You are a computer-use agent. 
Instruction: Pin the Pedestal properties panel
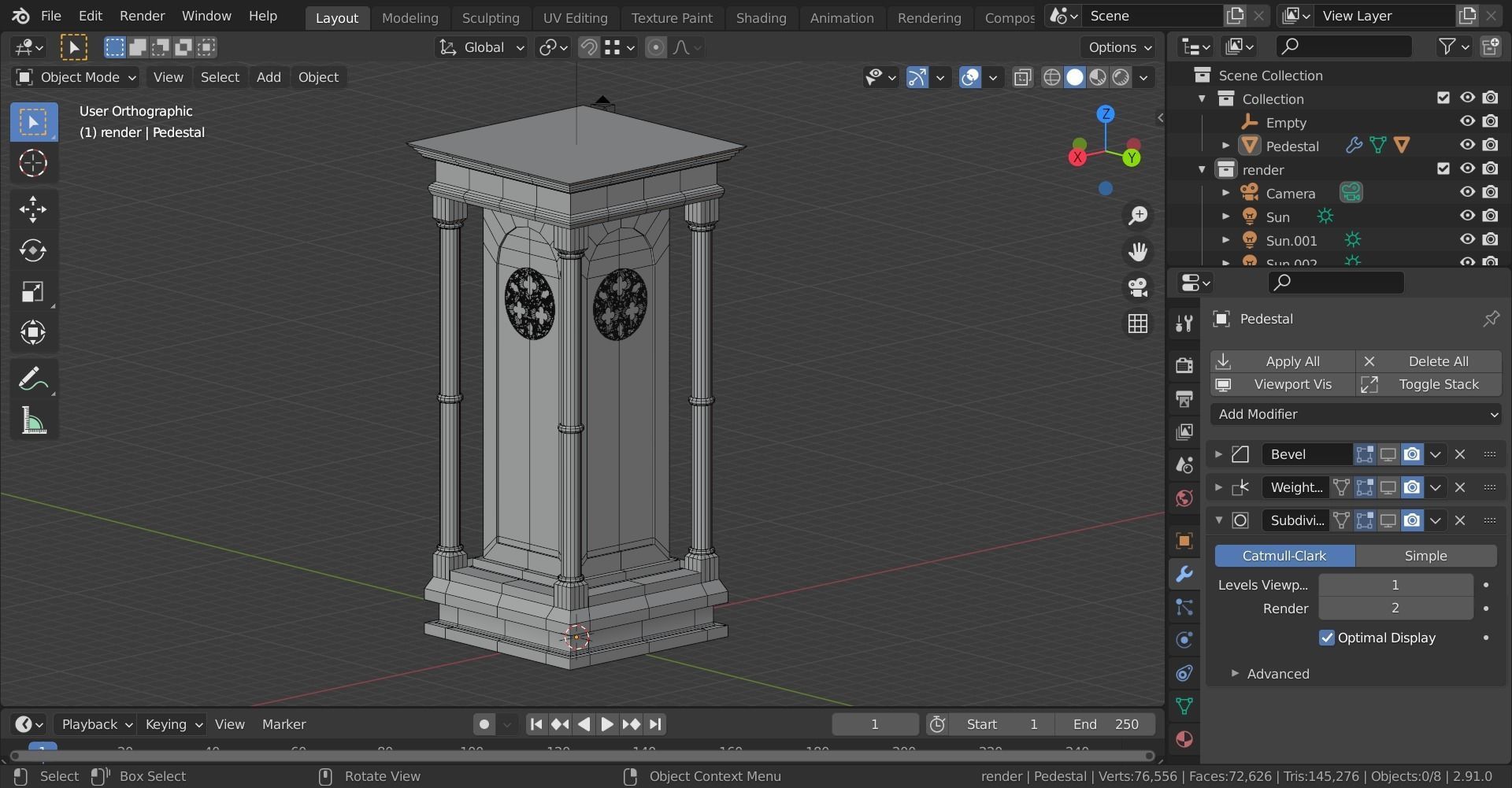pos(1491,319)
